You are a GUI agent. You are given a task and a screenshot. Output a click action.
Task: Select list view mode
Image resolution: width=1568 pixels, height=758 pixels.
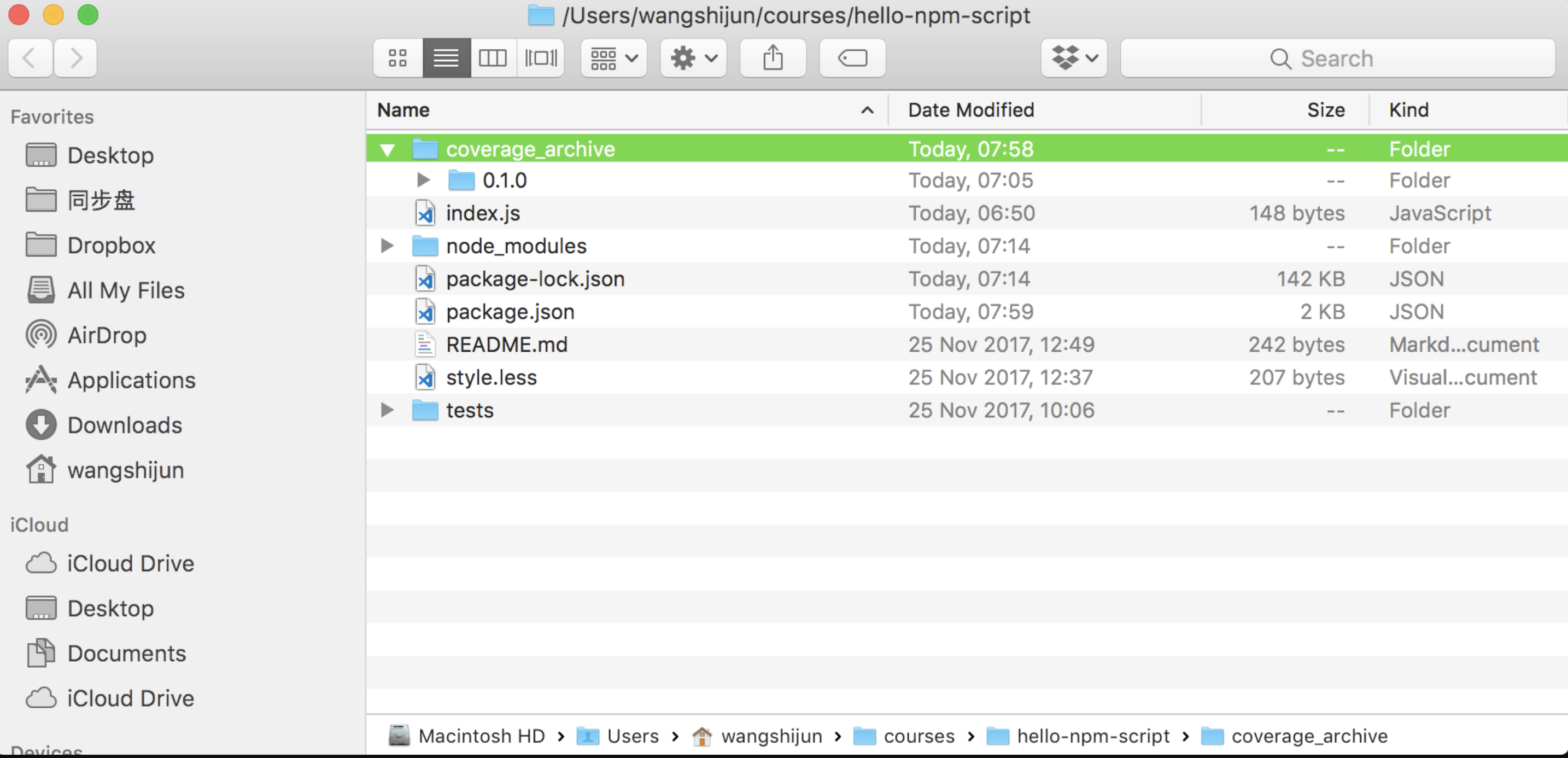[446, 59]
